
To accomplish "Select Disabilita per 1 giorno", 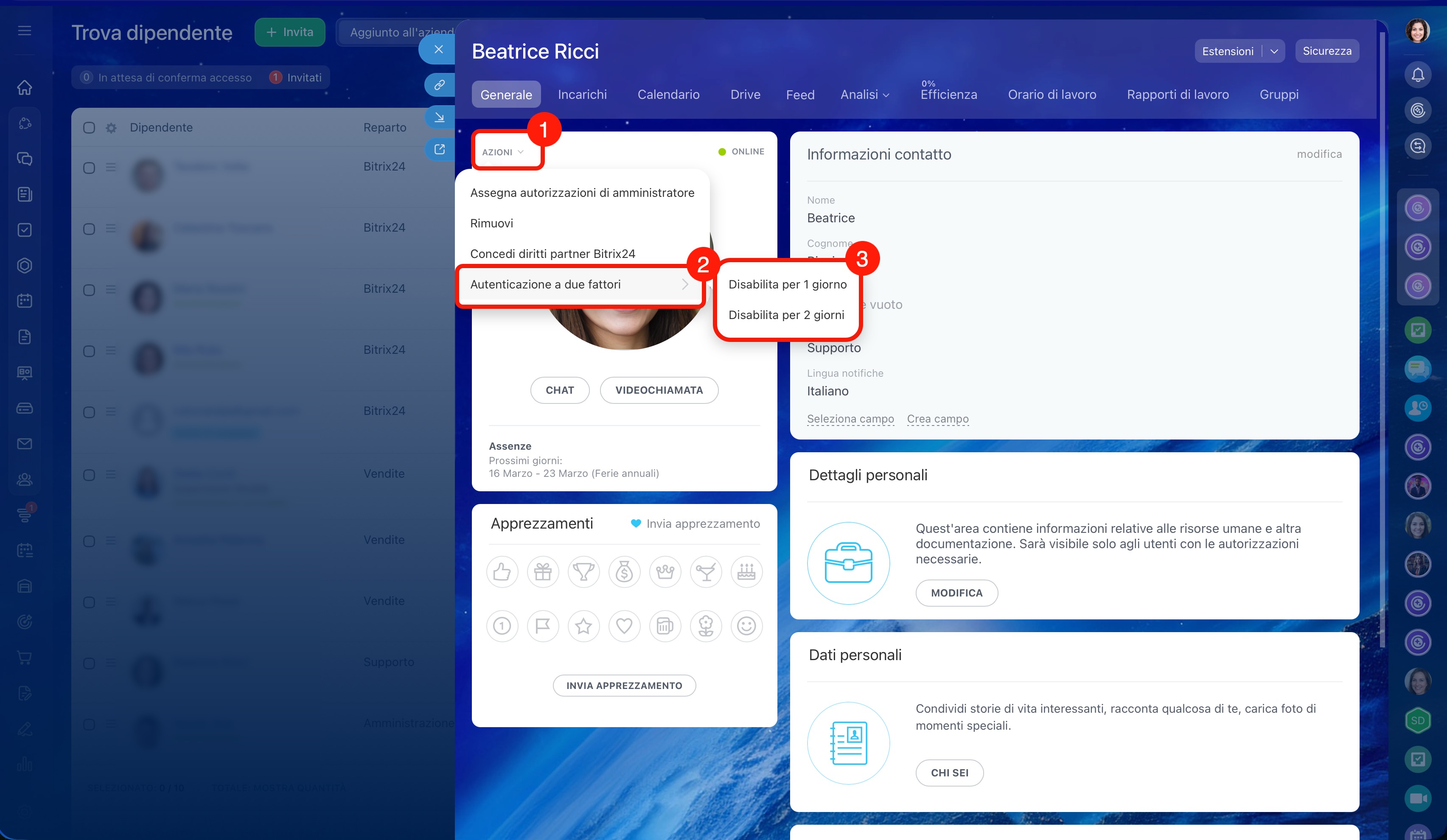I will coord(787,284).
